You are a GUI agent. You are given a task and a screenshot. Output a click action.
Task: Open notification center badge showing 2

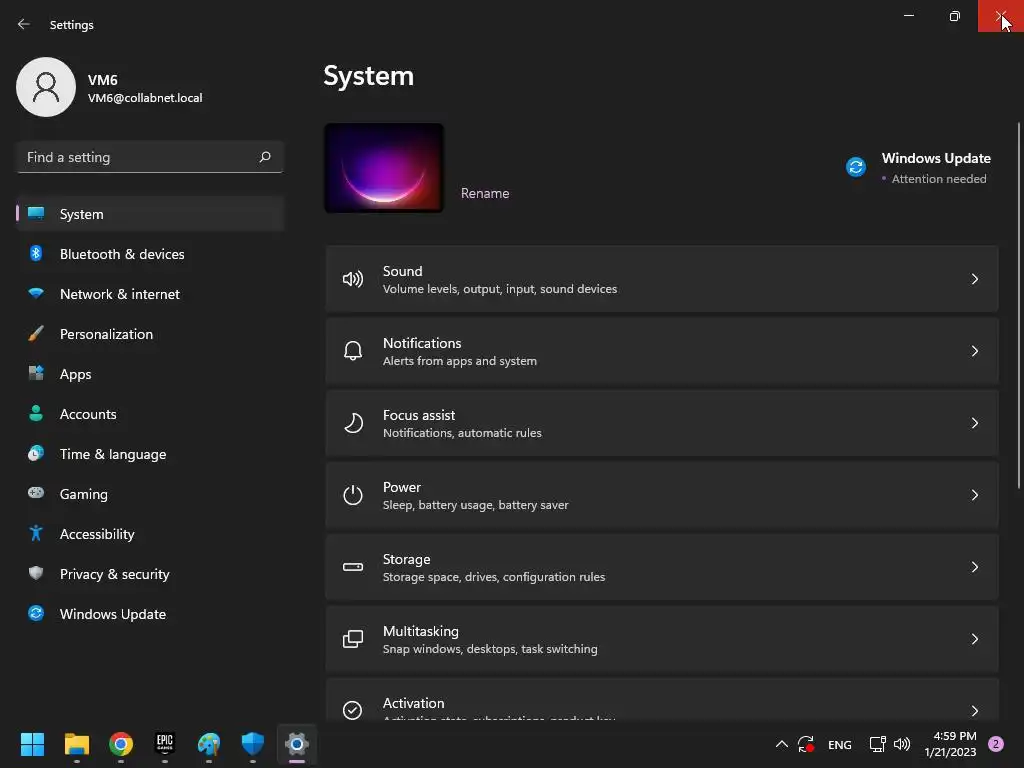tap(996, 744)
